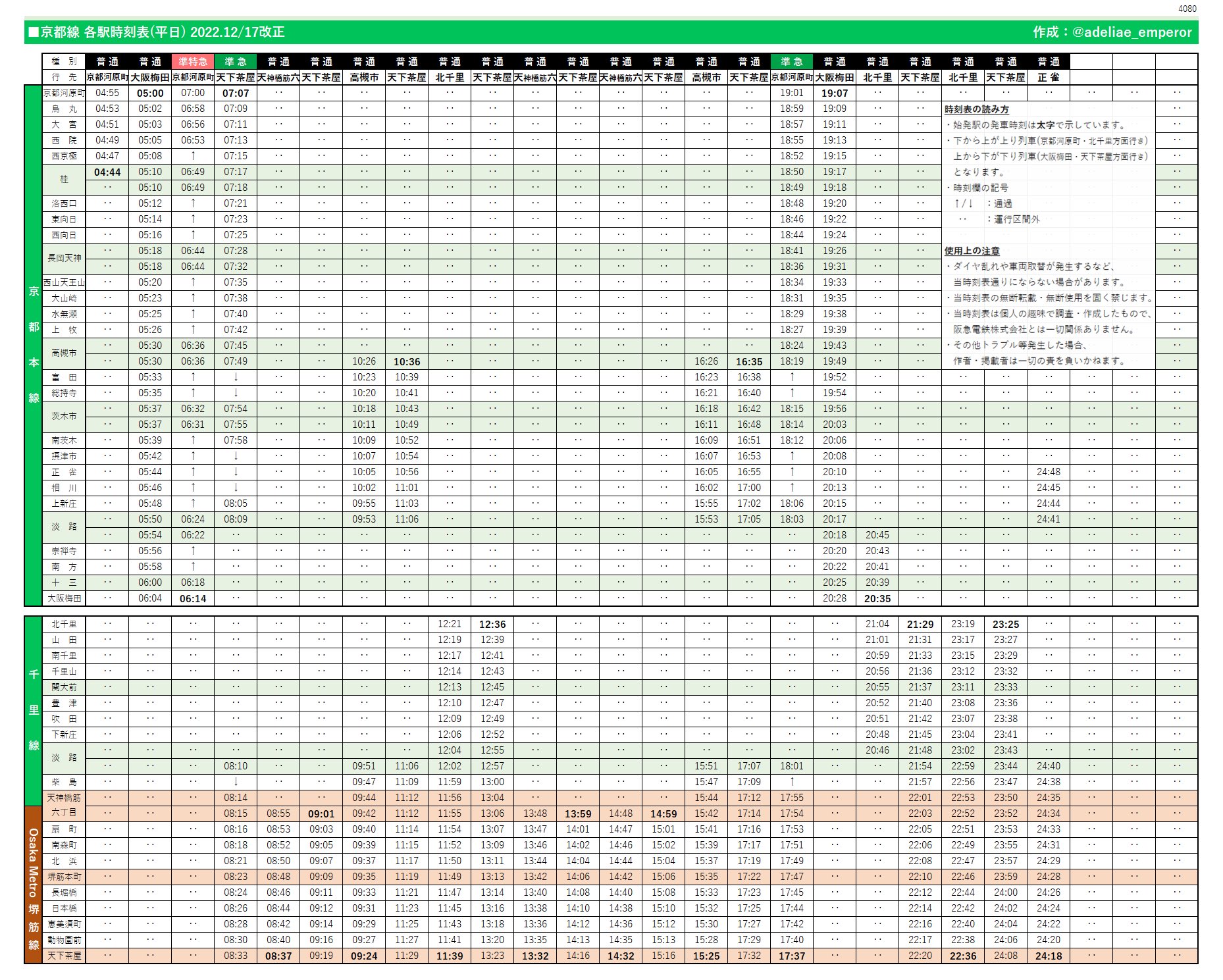Click the bold time 13:59
The image size is (1223, 980).
tap(578, 813)
